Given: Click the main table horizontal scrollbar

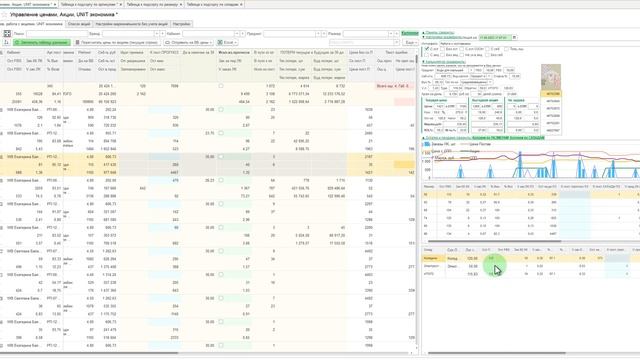Looking at the screenshot, I should coord(89,353).
